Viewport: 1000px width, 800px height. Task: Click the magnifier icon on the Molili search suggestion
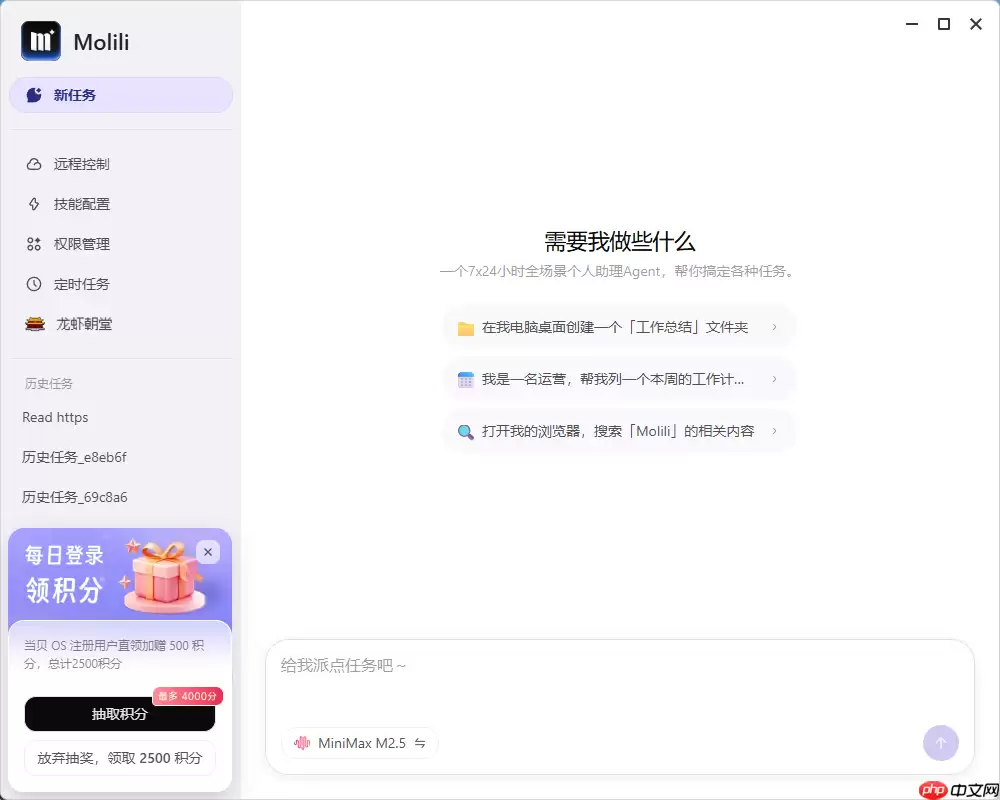pos(464,432)
